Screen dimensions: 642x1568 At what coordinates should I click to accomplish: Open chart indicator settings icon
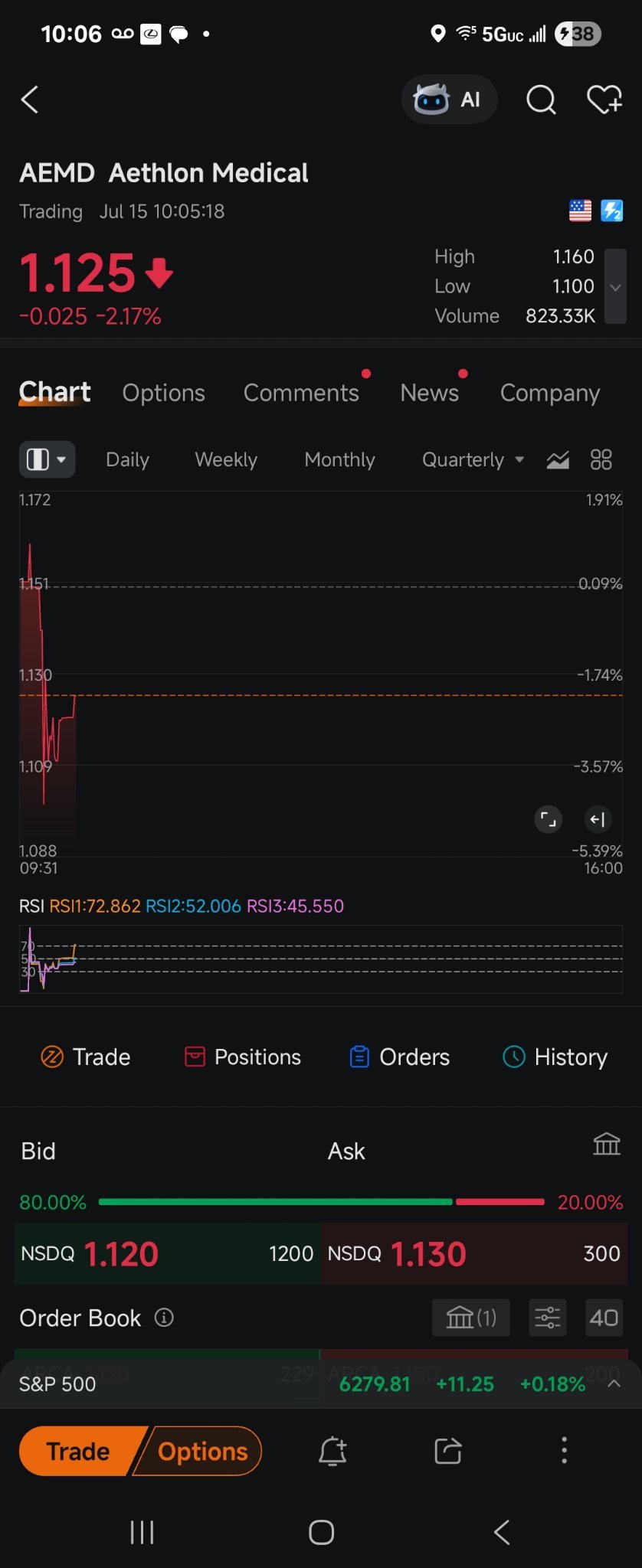click(558, 459)
